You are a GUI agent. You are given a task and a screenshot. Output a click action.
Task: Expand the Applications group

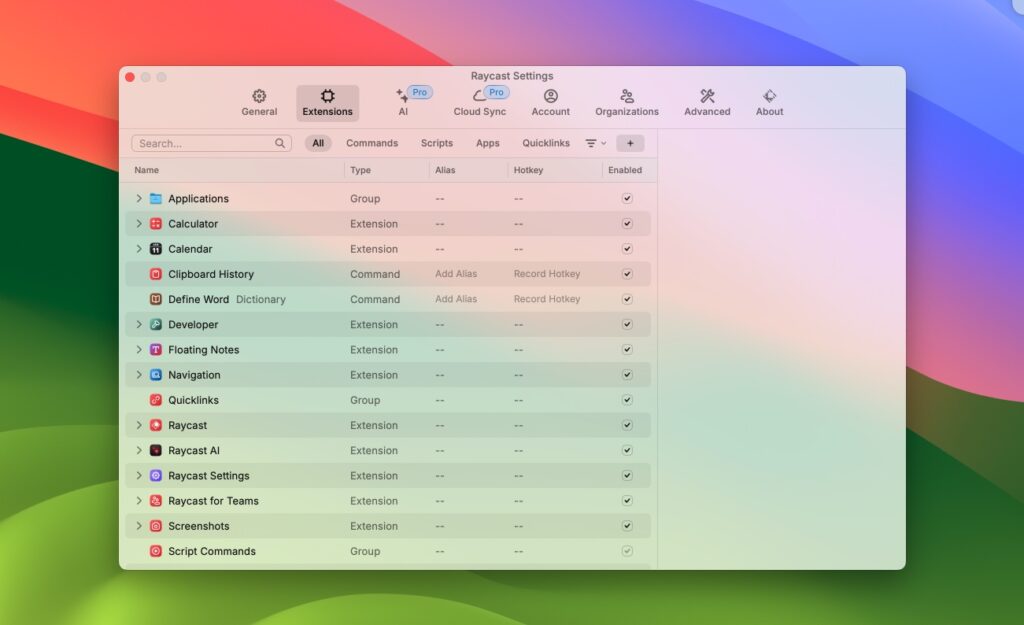pos(139,198)
